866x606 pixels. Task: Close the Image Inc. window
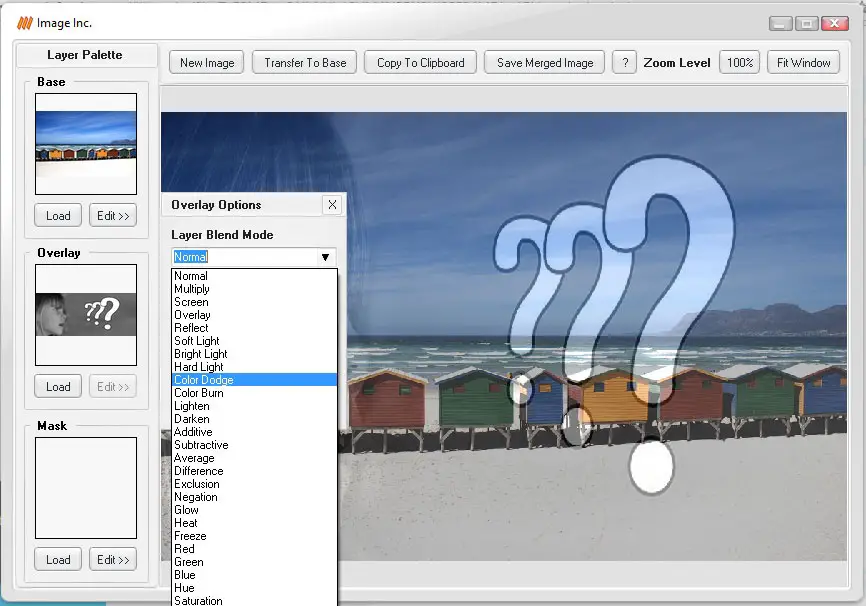point(835,23)
